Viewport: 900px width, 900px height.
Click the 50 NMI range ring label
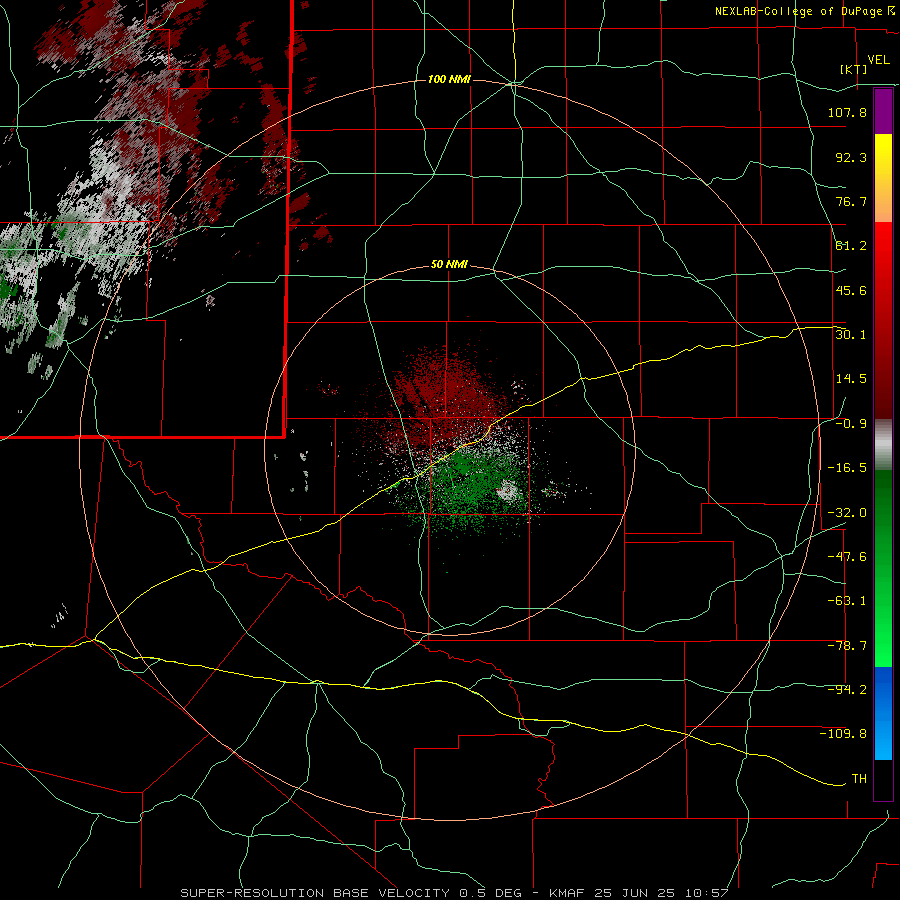[x=449, y=265]
